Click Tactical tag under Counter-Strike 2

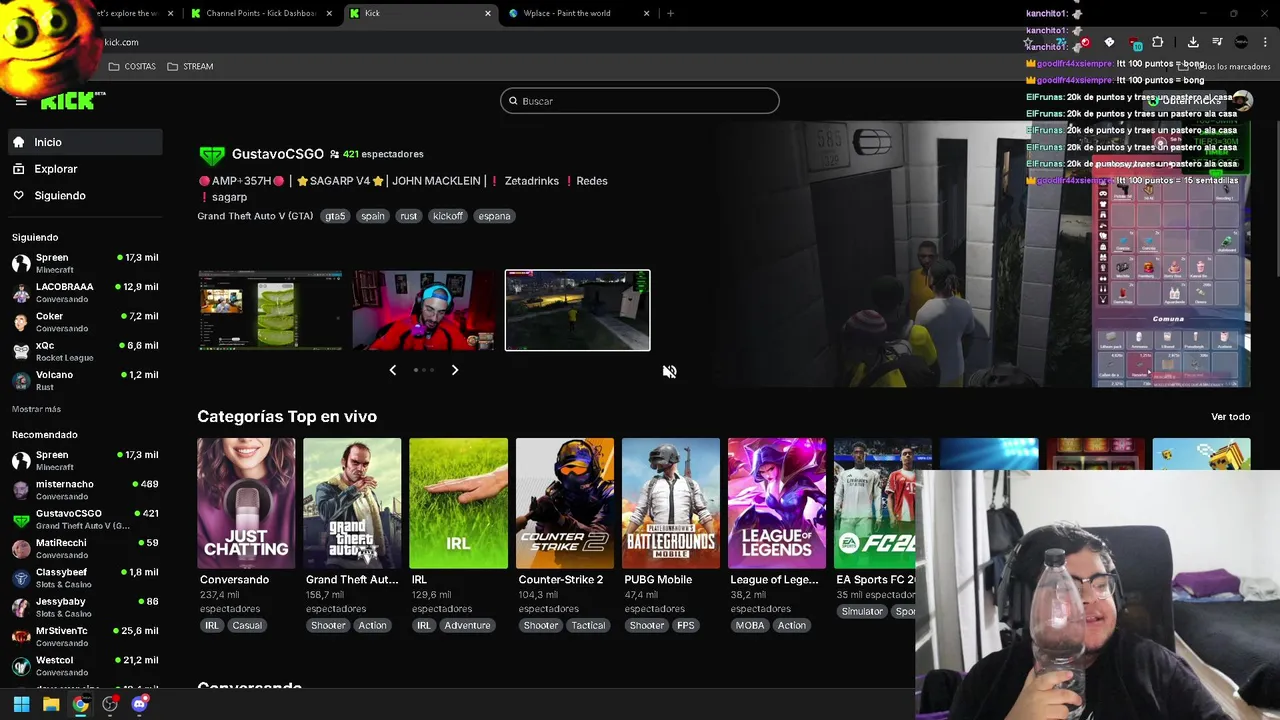588,626
